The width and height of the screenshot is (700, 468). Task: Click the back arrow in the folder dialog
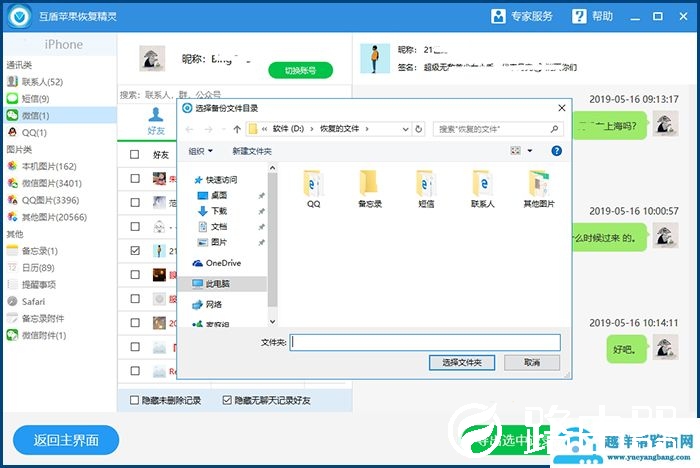[x=190, y=130]
